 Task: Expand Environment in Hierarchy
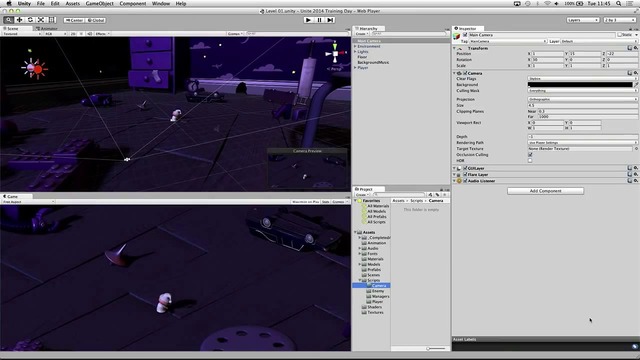coord(355,47)
